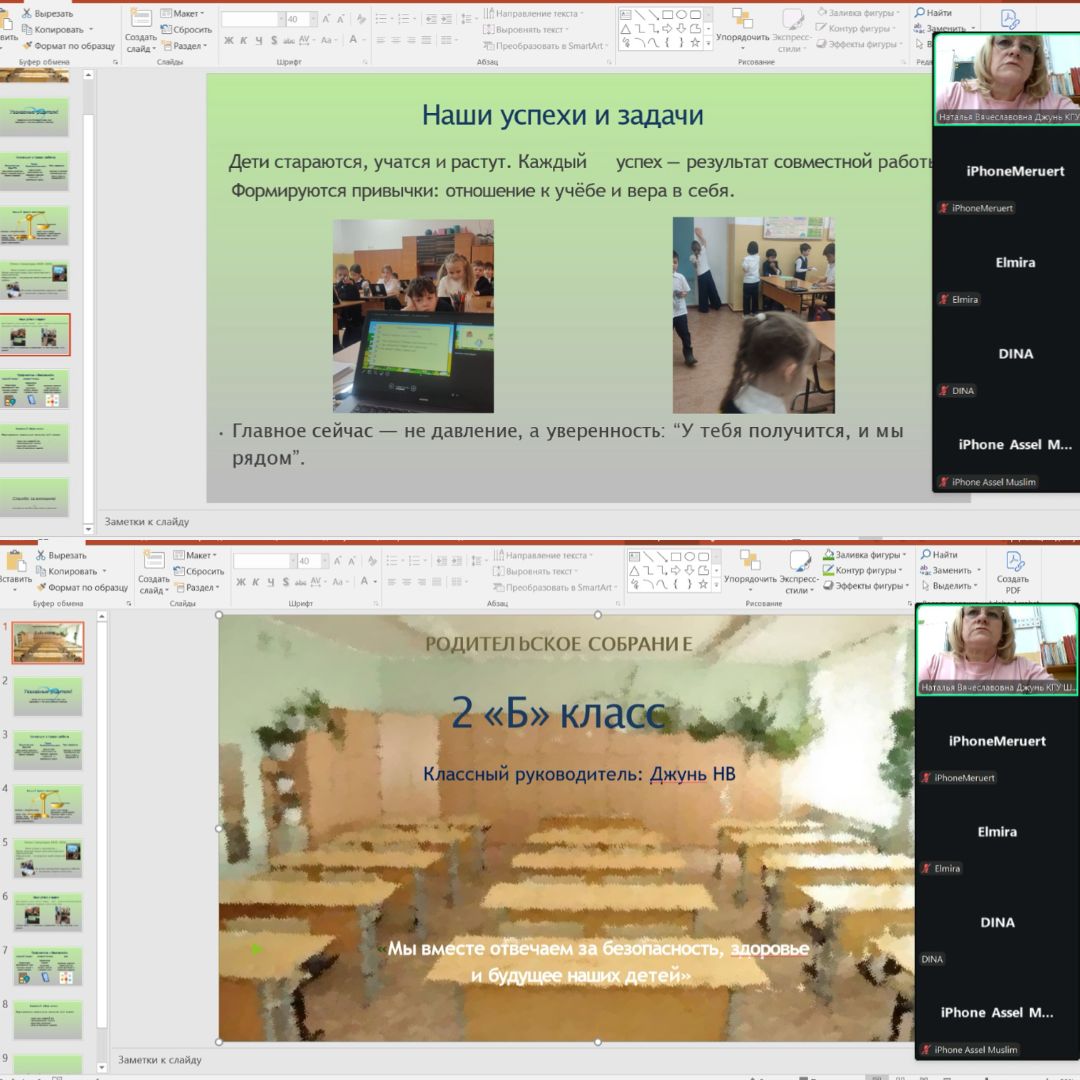Expand the Раздел dropdown in the upper ribbon
The height and width of the screenshot is (1080, 1080).
click(x=188, y=46)
